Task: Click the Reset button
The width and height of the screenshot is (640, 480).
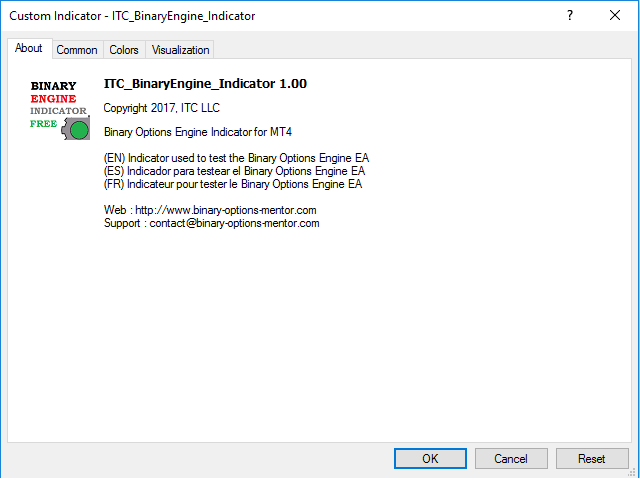Action: click(x=592, y=458)
